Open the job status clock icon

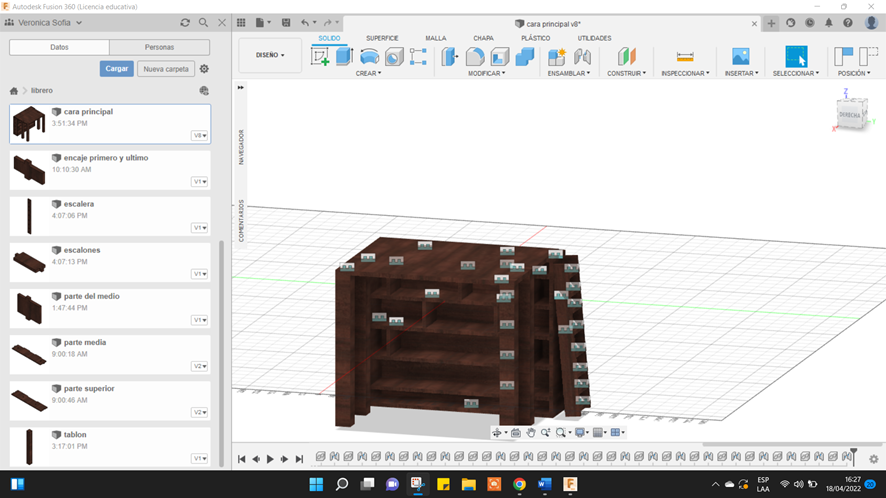tap(810, 23)
